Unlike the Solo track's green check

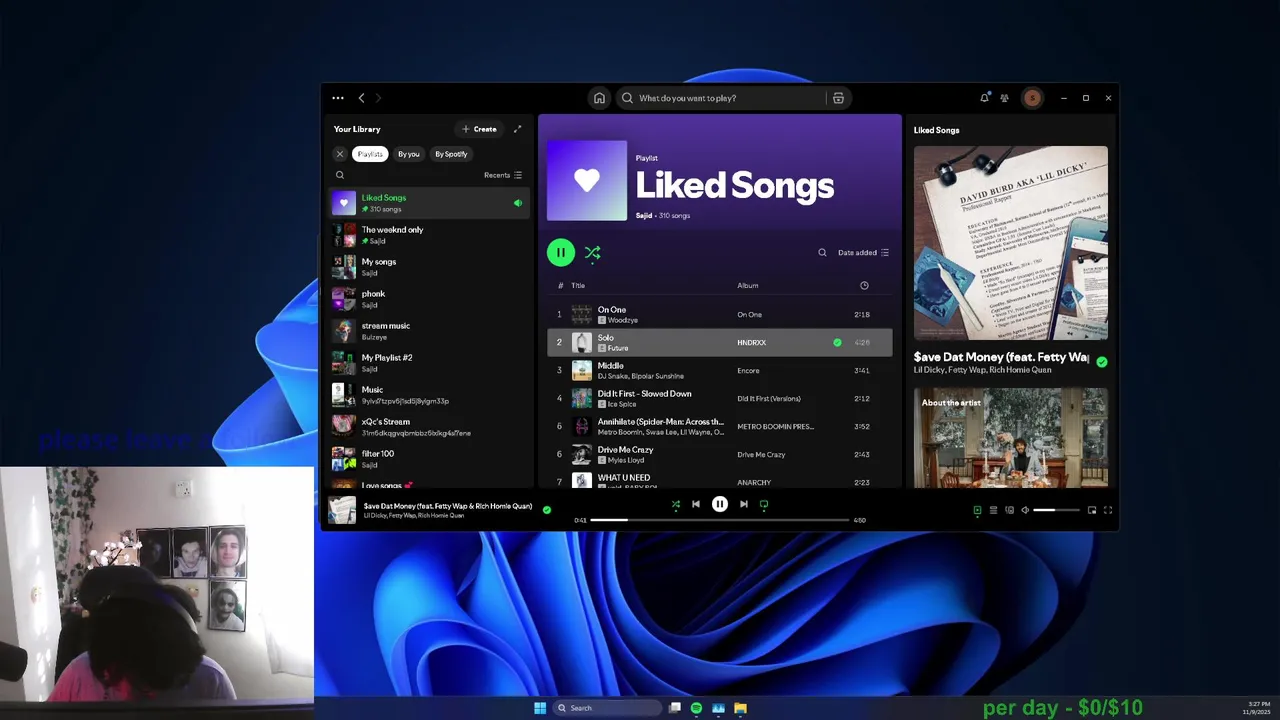(837, 342)
